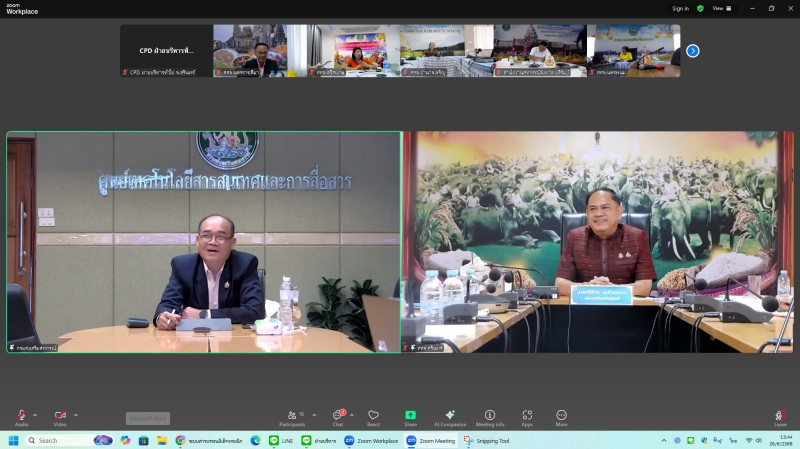800x449 pixels.
Task: Open the React heart menu
Action: (373, 418)
